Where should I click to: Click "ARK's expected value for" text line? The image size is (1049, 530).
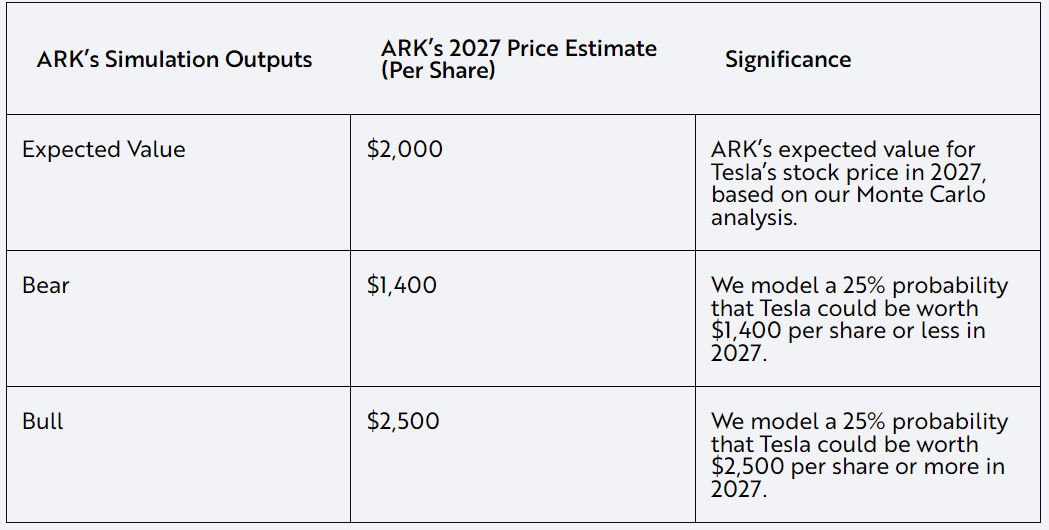pos(843,149)
